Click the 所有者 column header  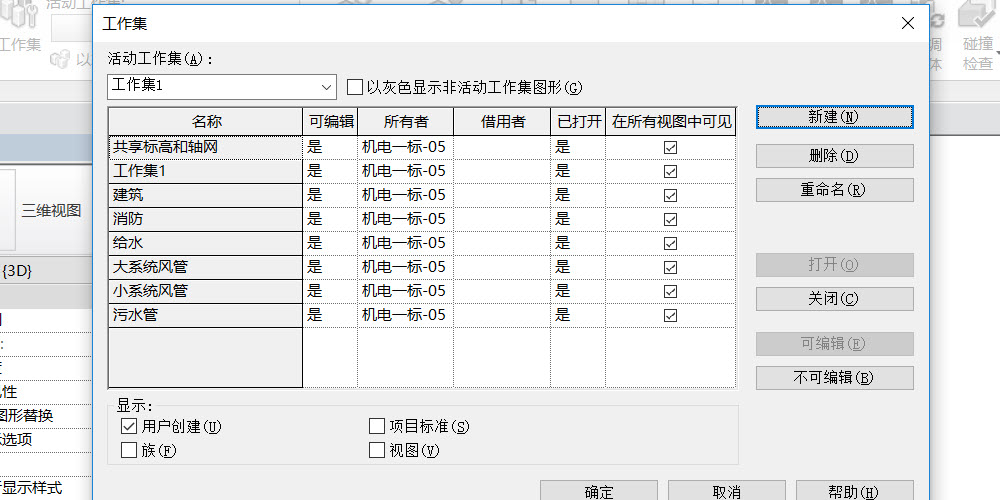pos(406,122)
